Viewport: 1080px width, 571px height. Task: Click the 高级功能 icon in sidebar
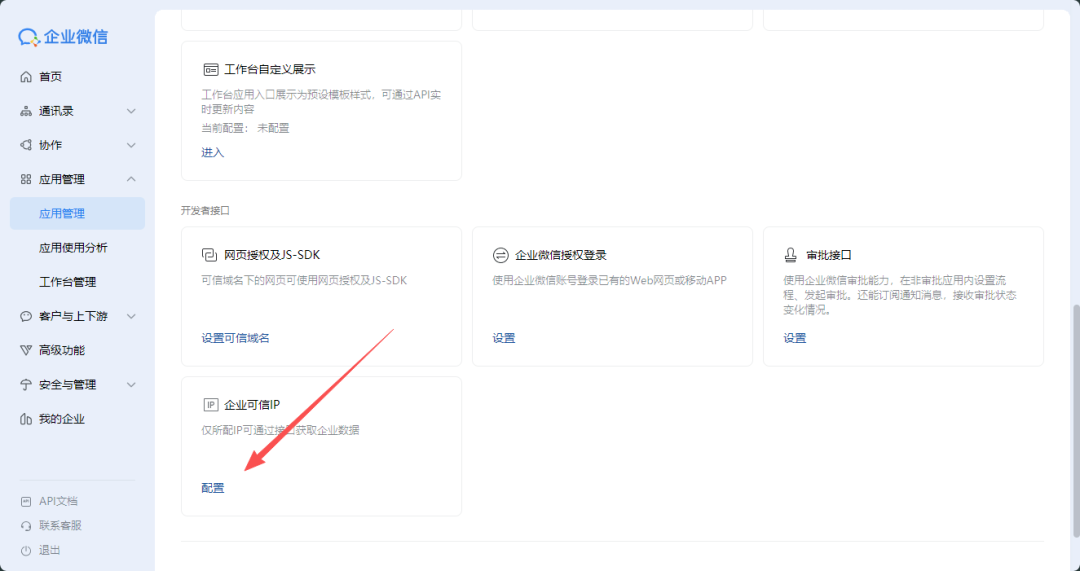26,350
